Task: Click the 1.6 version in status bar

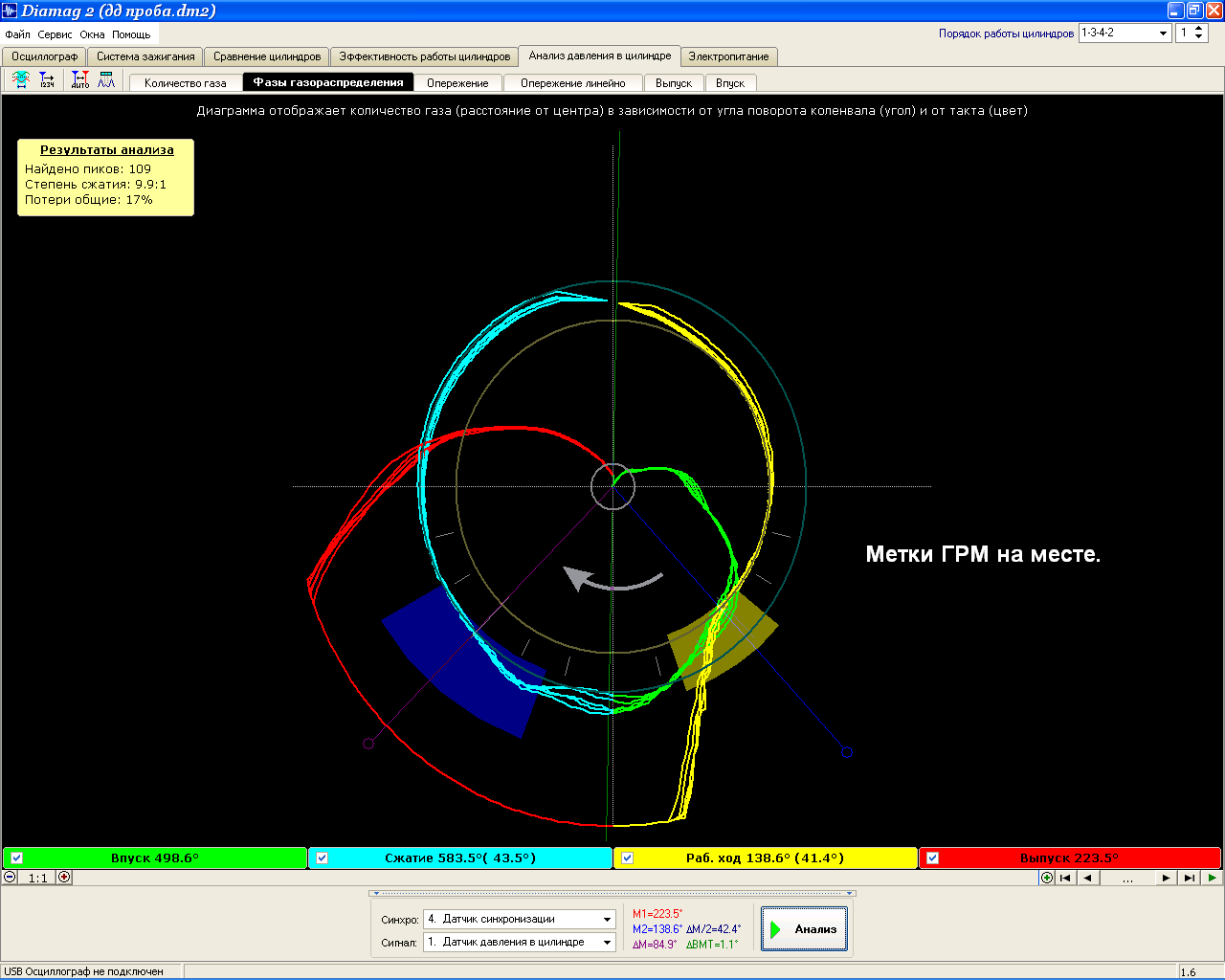Action: click(x=1189, y=972)
